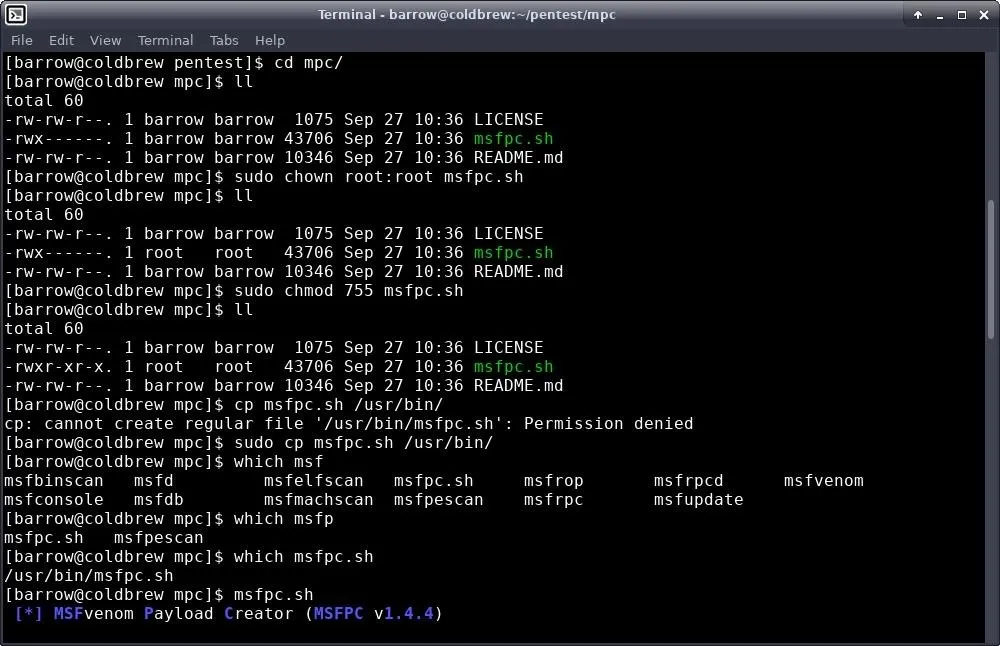This screenshot has width=1000, height=646.
Task: Click the first green msfpc.sh filename
Action: (x=513, y=138)
